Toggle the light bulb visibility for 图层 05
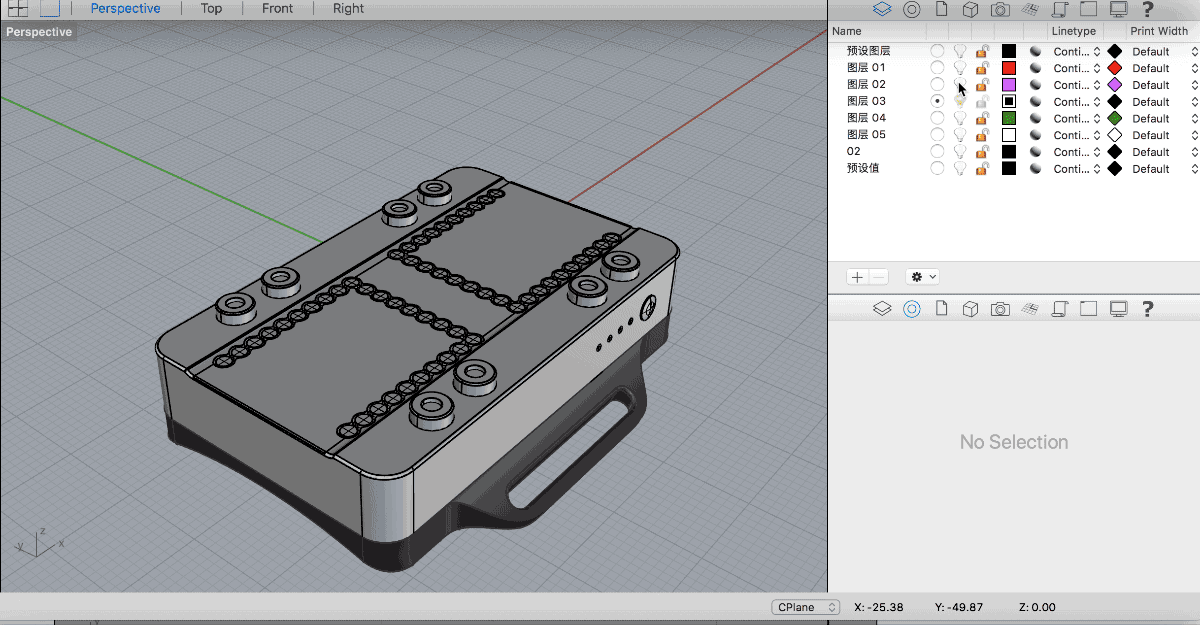Screen dimensions: 1200x625 tap(960, 135)
